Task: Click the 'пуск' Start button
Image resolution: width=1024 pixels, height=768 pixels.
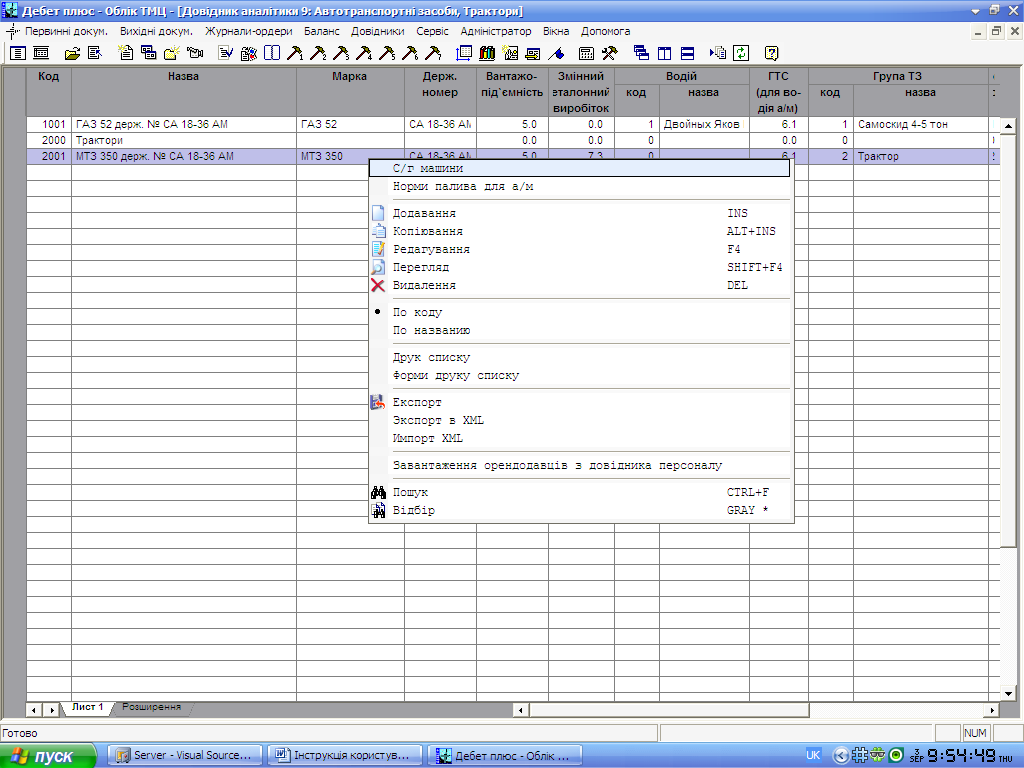Action: pos(48,756)
